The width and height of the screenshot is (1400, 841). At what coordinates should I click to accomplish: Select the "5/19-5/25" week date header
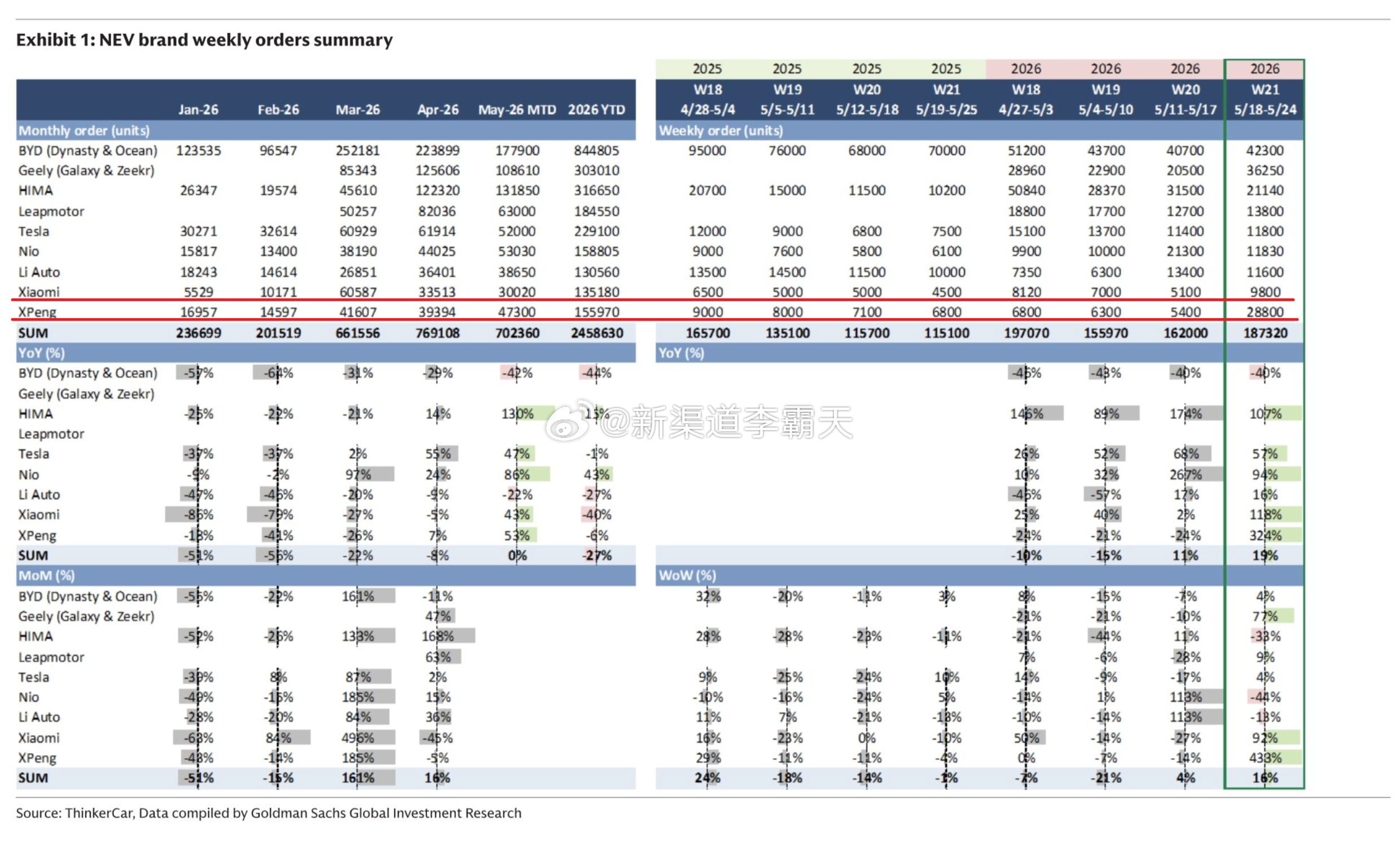tap(947, 109)
